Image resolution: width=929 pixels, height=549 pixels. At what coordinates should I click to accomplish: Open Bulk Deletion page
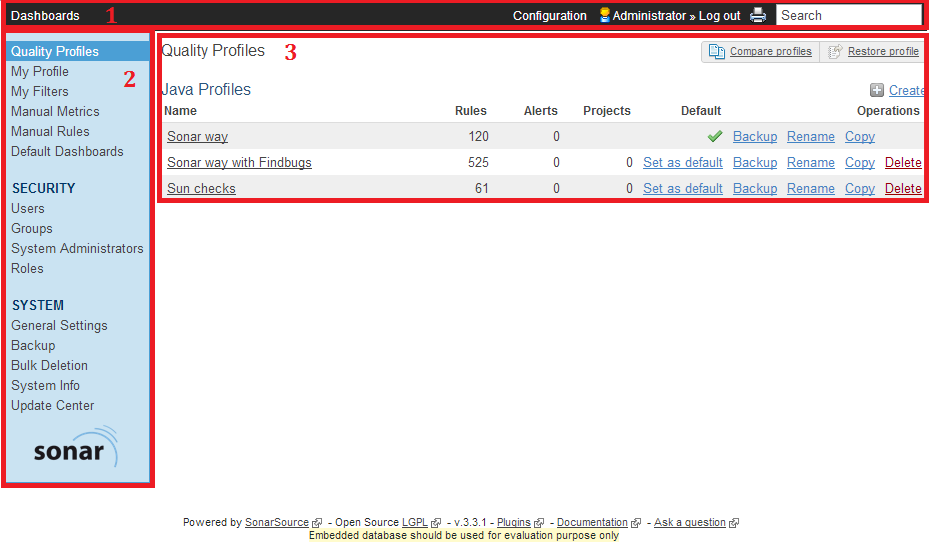(x=49, y=365)
